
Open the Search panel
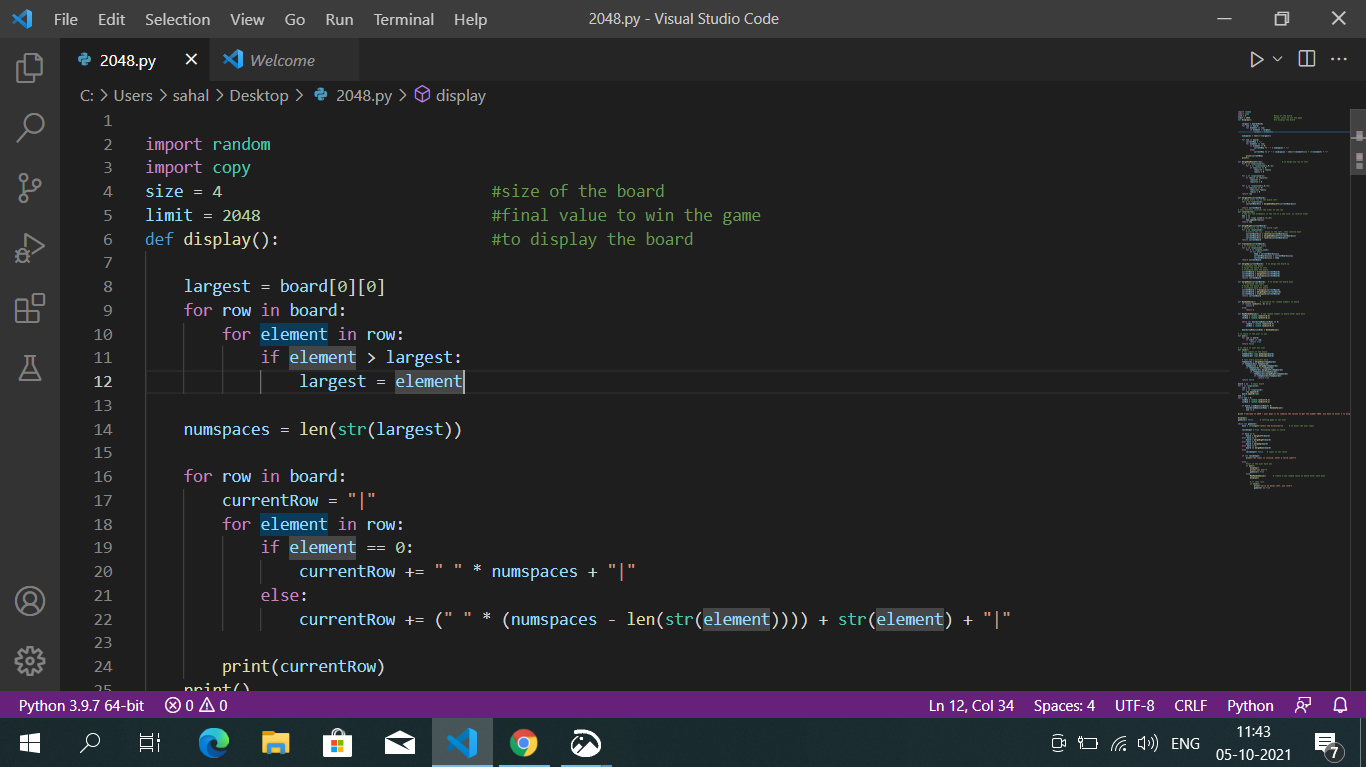click(x=29, y=128)
